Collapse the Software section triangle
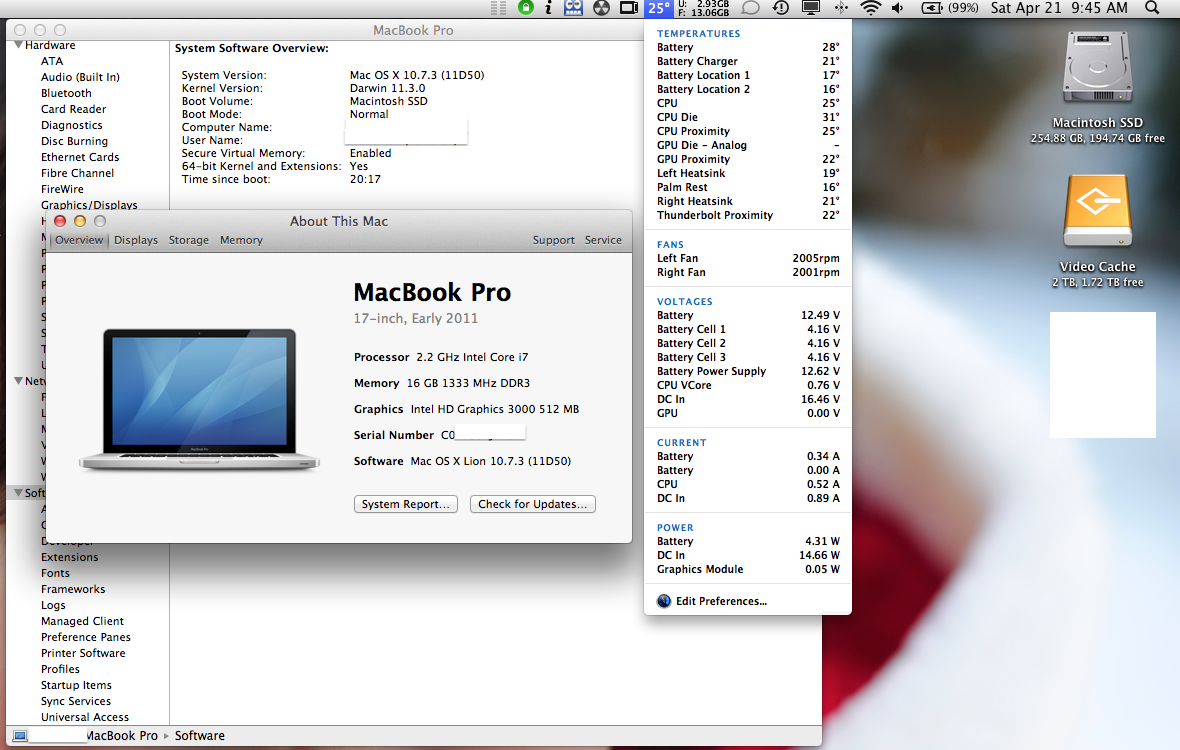Viewport: 1180px width, 750px height. [x=18, y=493]
